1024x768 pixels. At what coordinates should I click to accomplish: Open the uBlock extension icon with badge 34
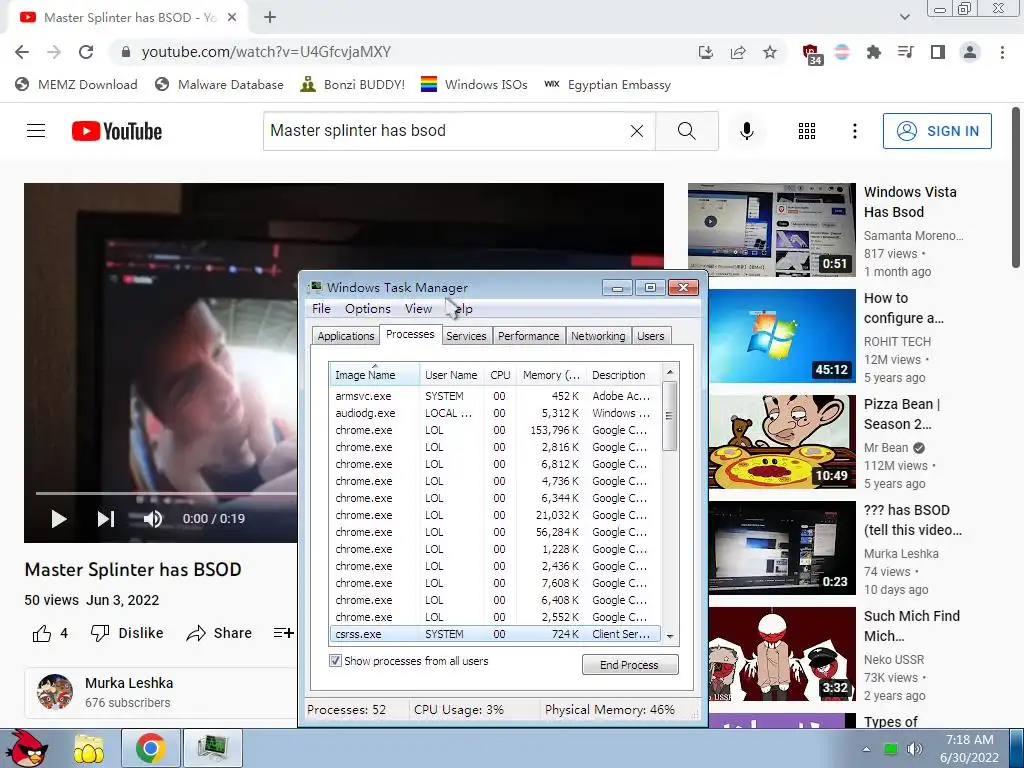[x=811, y=54]
